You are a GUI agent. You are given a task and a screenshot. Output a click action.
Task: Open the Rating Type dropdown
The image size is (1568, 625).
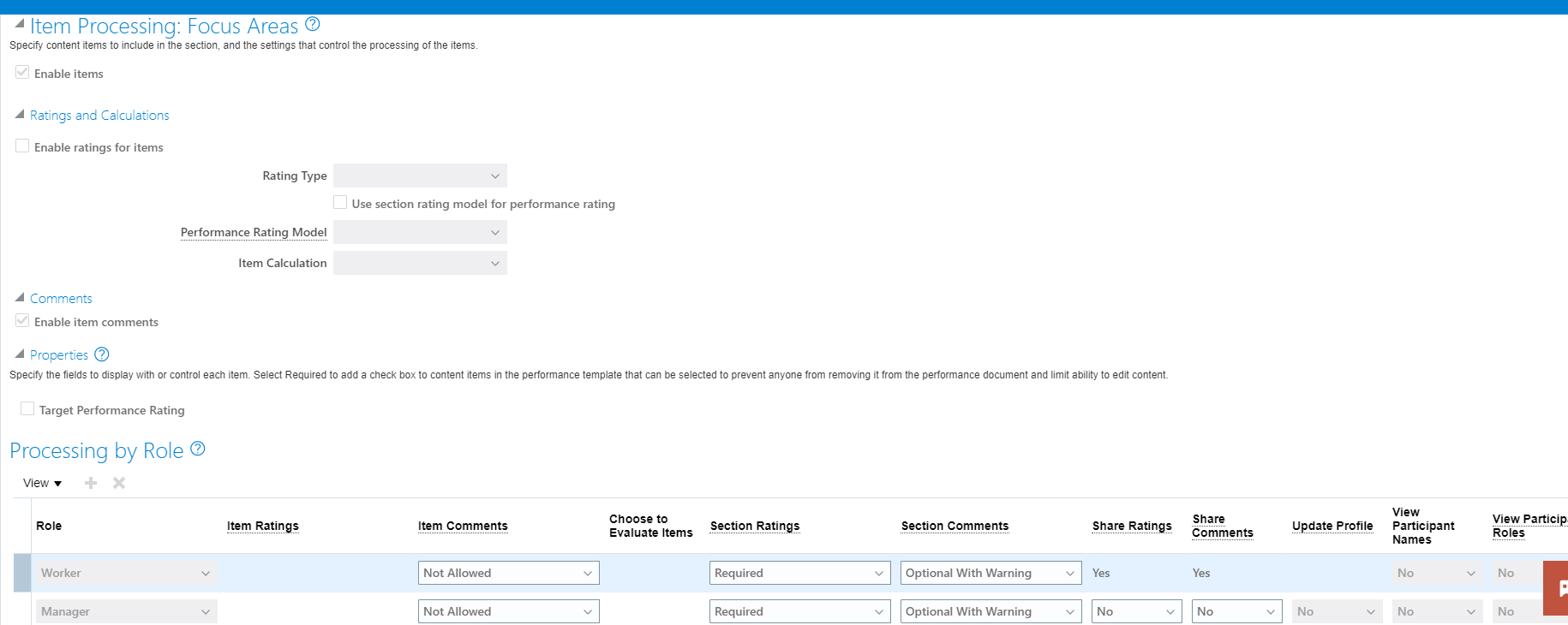pyautogui.click(x=420, y=176)
